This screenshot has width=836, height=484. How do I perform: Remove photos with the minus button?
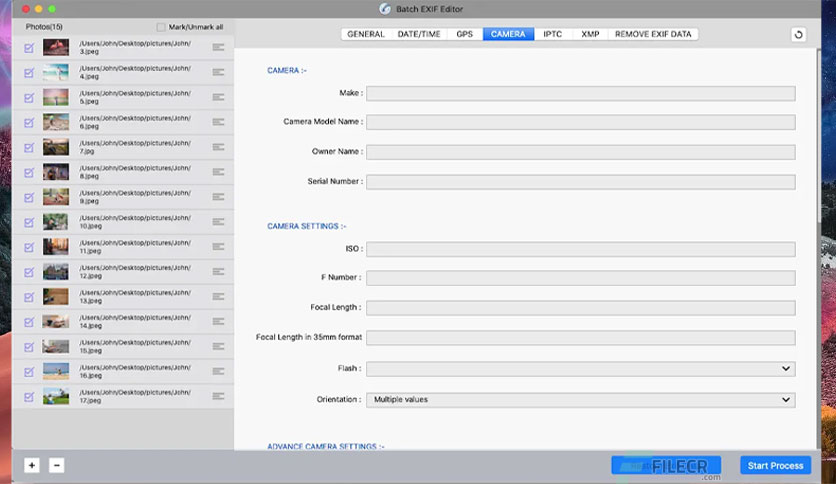[57, 465]
